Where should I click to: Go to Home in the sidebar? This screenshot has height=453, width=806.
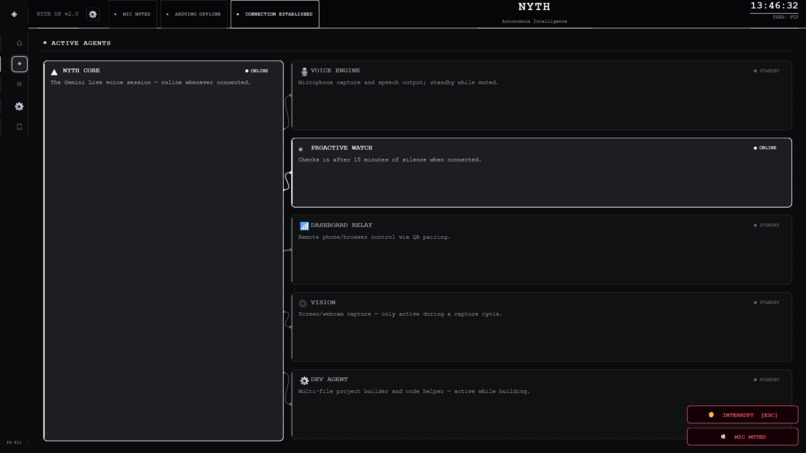point(20,43)
